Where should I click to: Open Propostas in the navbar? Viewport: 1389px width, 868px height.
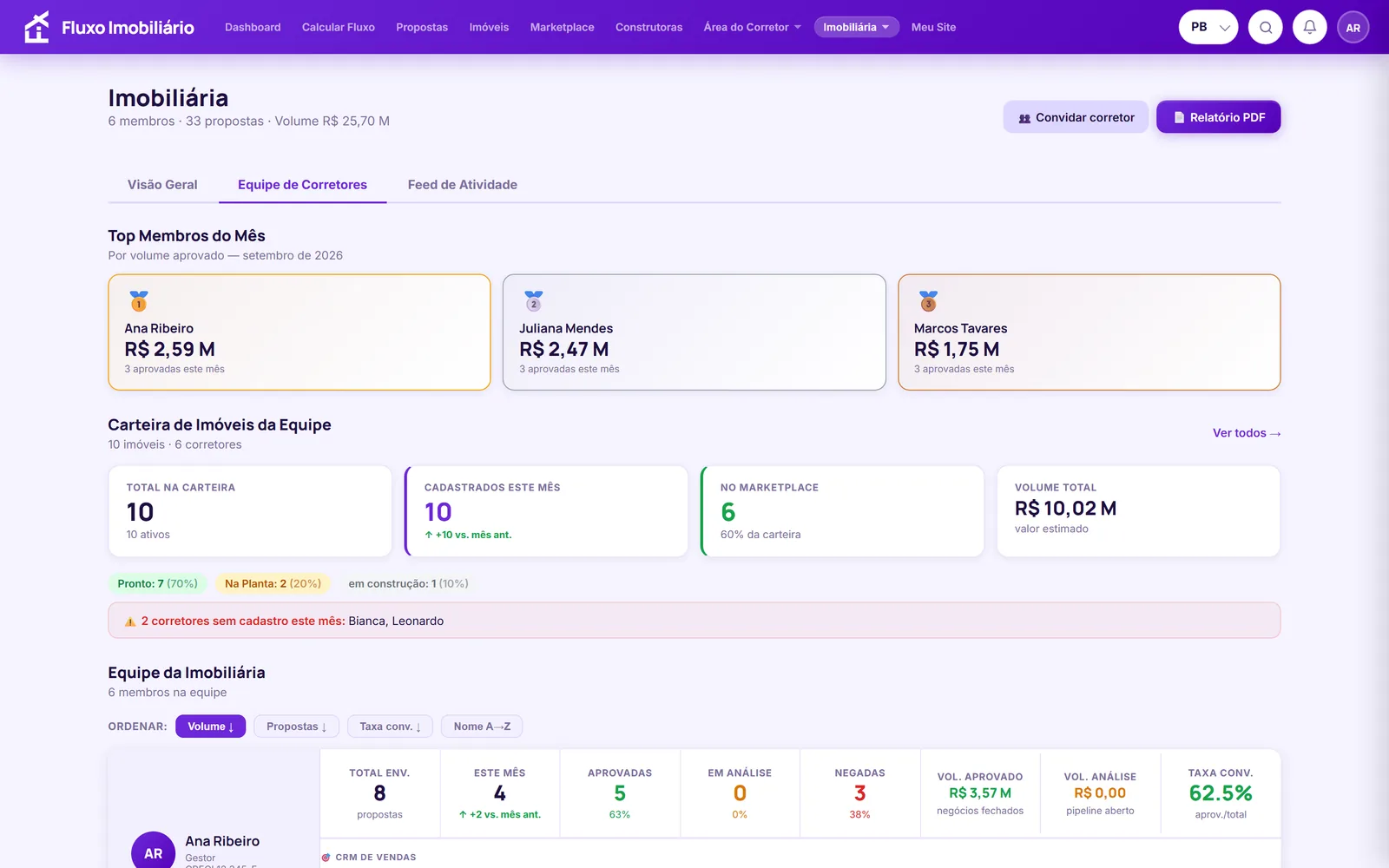pyautogui.click(x=422, y=27)
